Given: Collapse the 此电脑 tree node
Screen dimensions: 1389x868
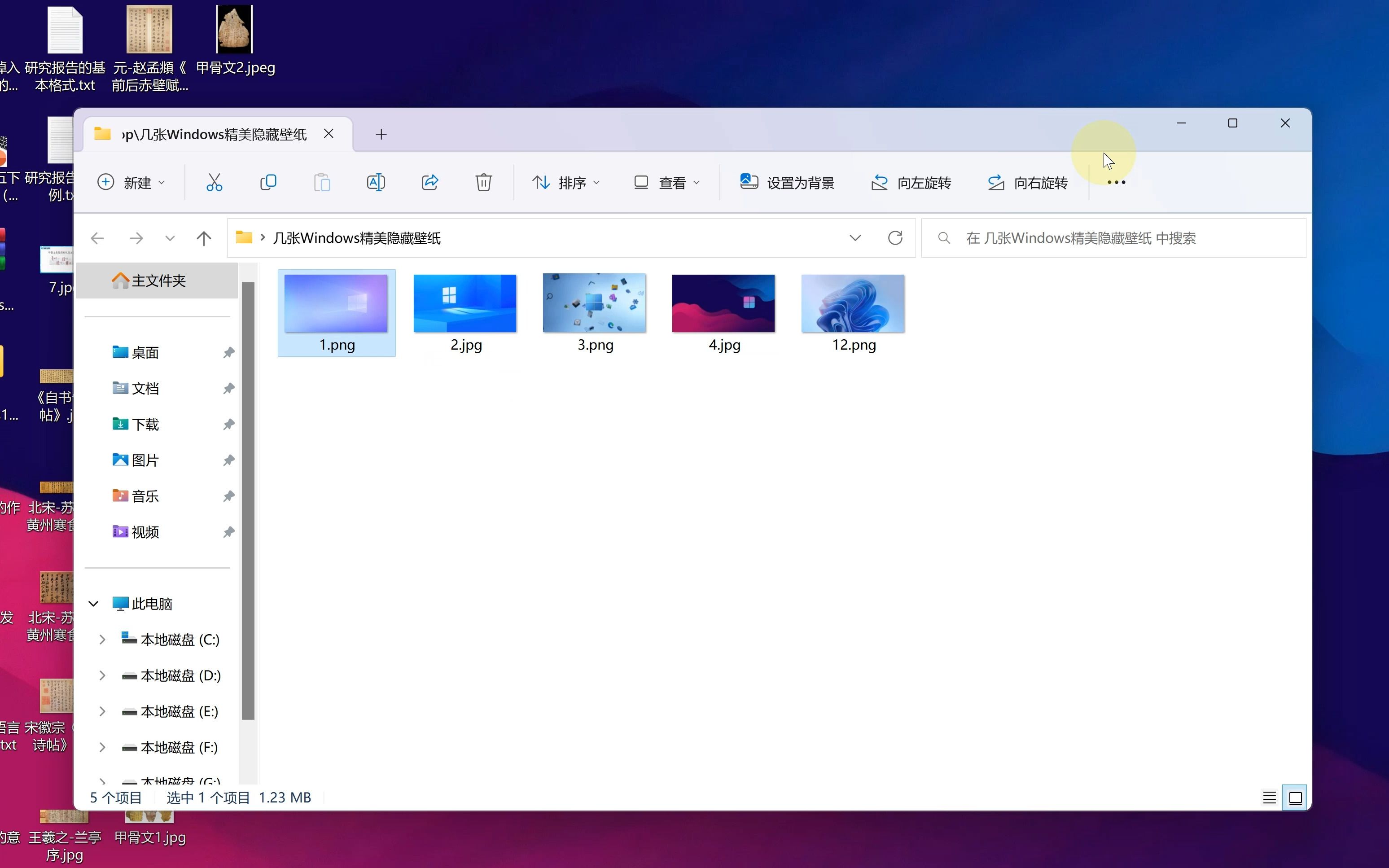Looking at the screenshot, I should pyautogui.click(x=93, y=603).
